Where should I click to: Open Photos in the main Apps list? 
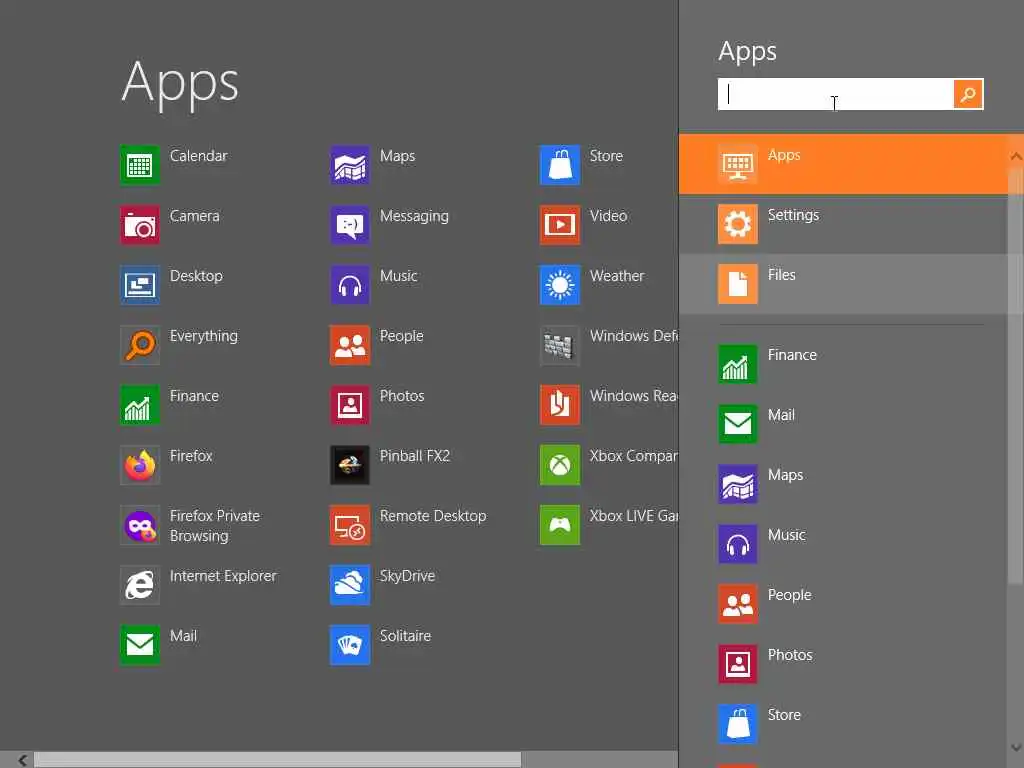350,405
